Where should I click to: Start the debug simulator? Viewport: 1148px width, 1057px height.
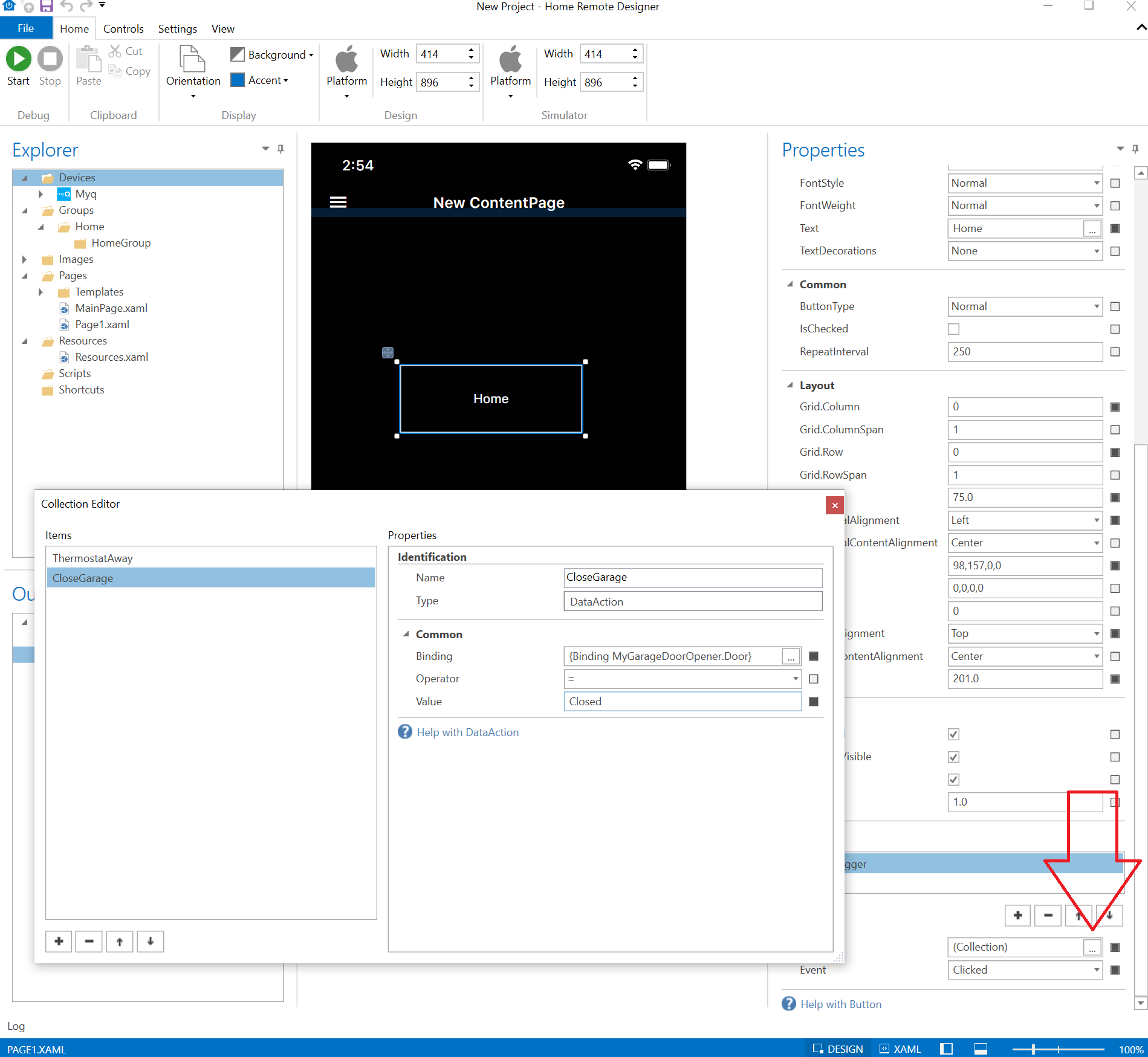pos(18,59)
